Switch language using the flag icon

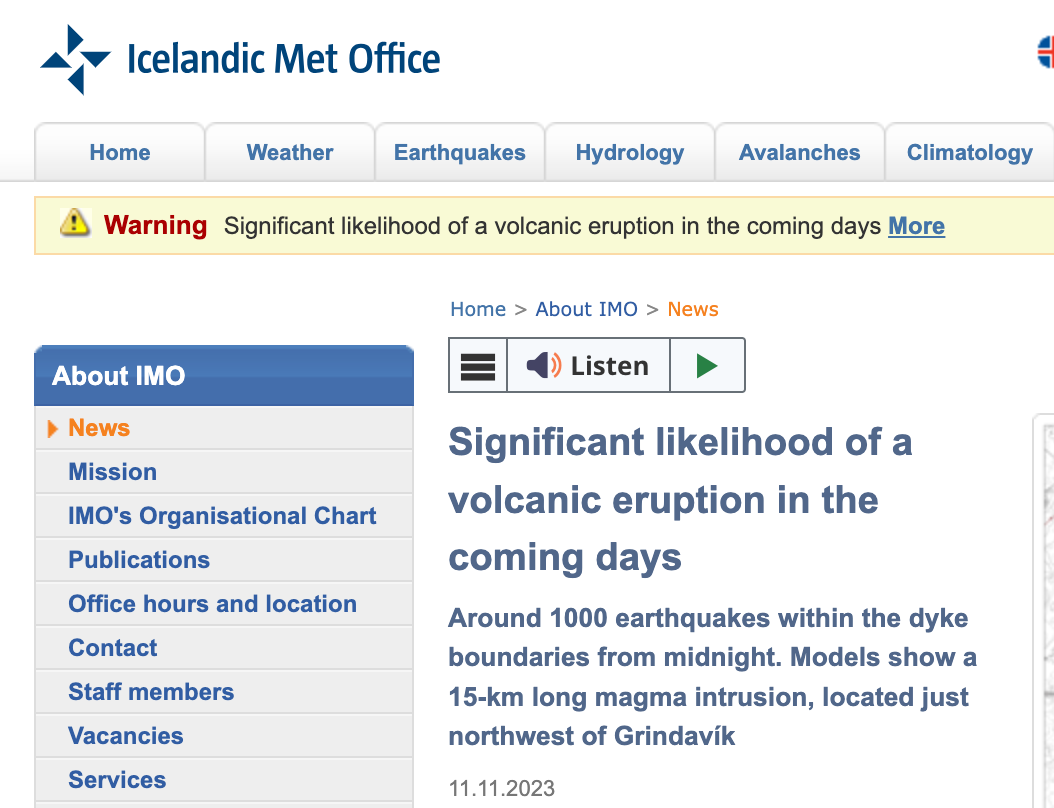[x=1046, y=52]
